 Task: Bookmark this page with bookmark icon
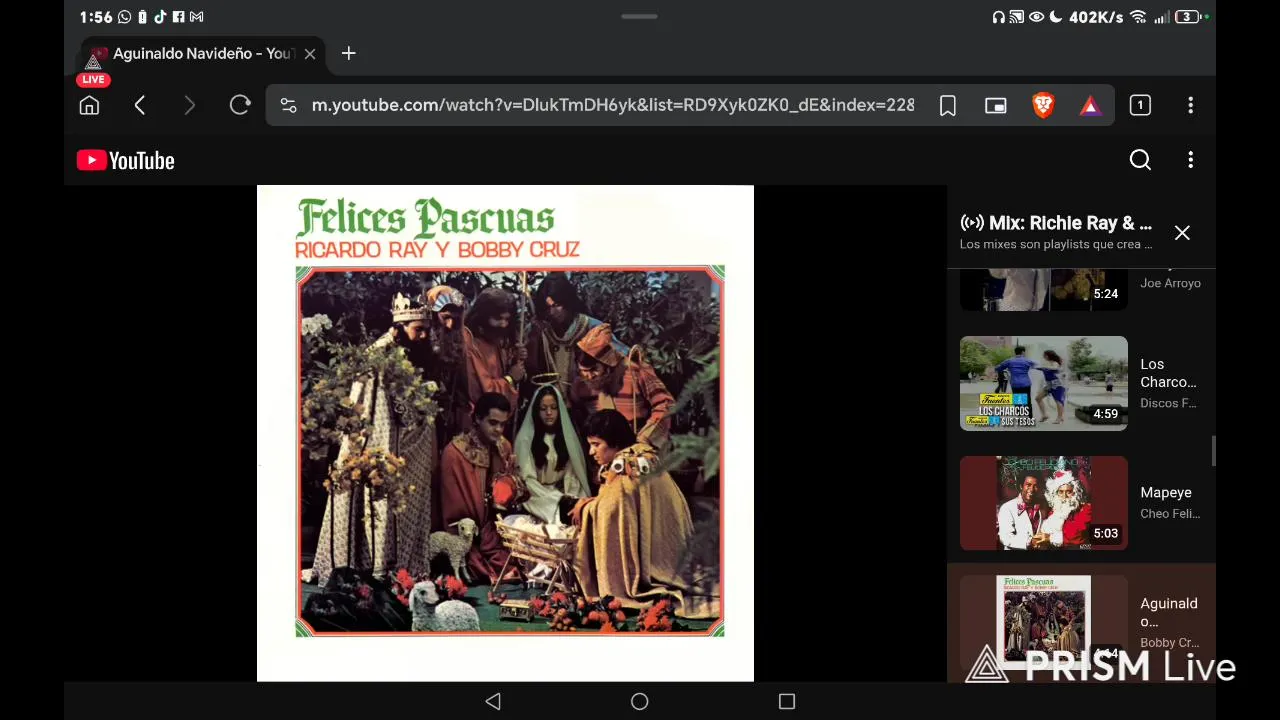(948, 105)
